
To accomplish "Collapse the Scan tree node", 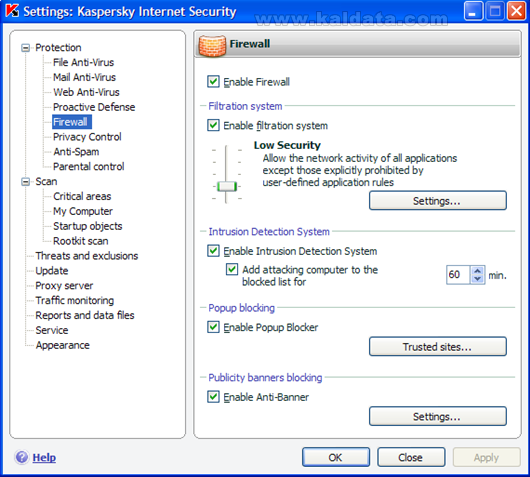I will [x=25, y=182].
